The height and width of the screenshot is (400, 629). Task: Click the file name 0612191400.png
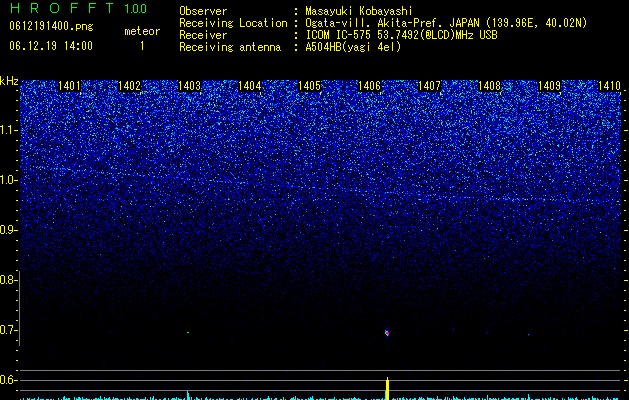51,27
